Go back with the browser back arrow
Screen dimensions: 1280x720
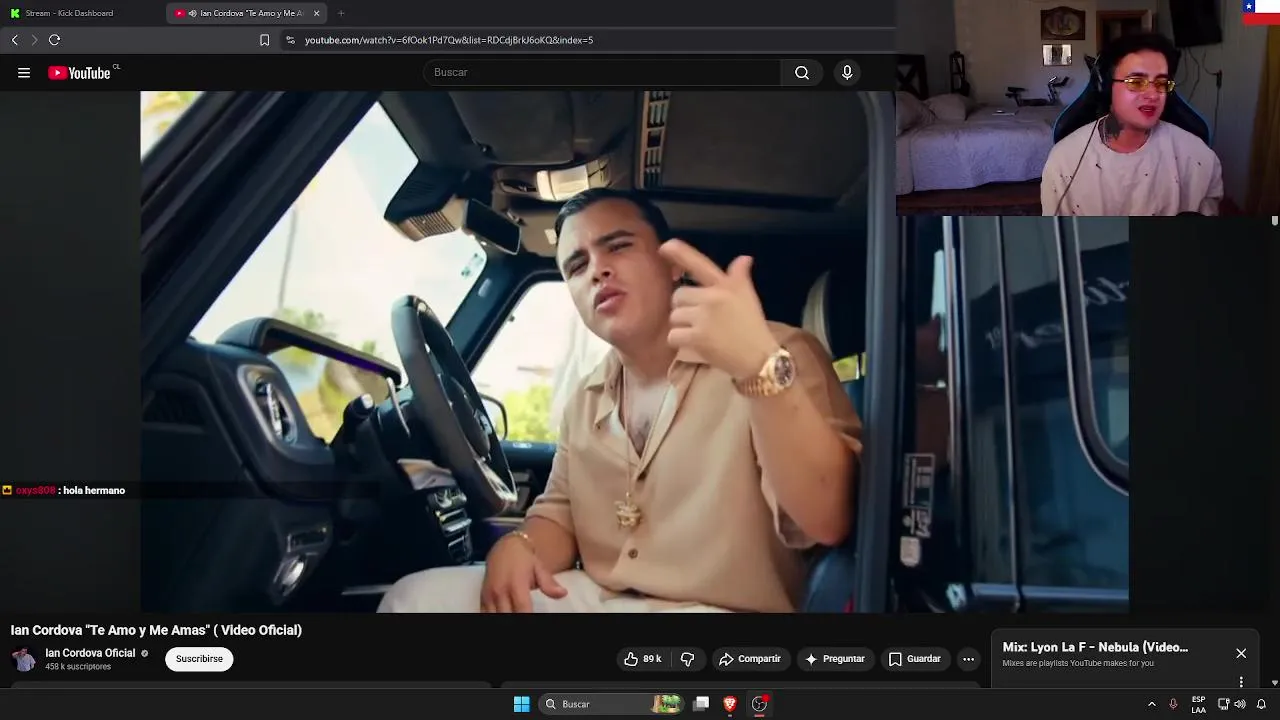pyautogui.click(x=15, y=40)
